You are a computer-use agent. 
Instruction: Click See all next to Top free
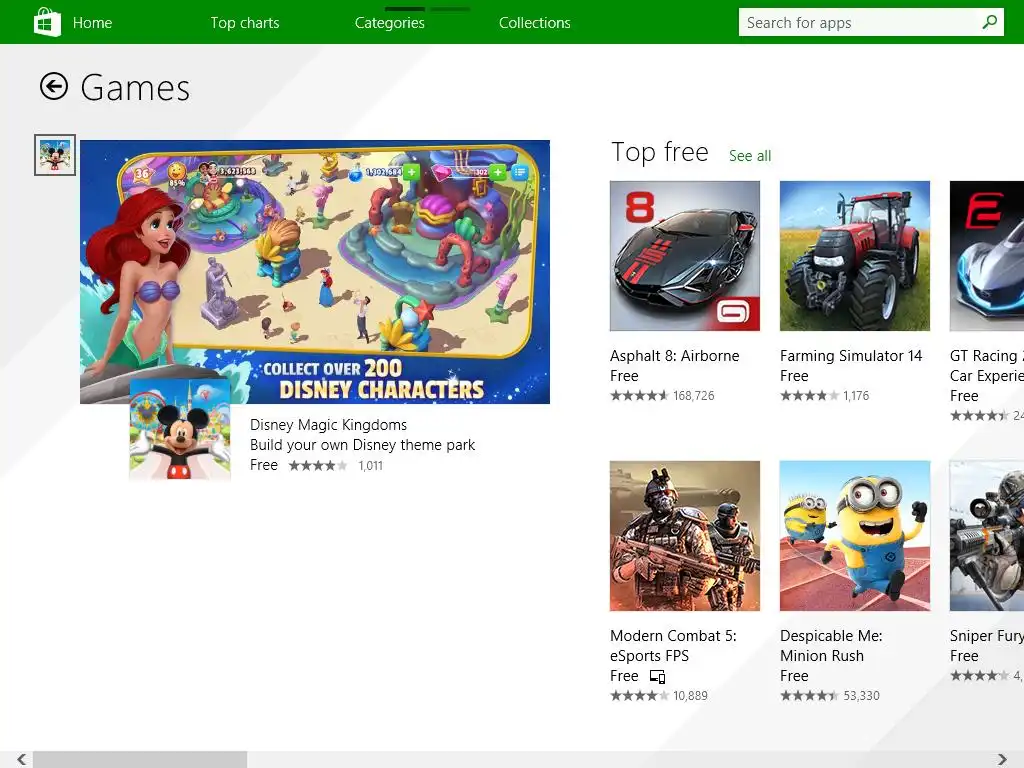pyautogui.click(x=750, y=155)
